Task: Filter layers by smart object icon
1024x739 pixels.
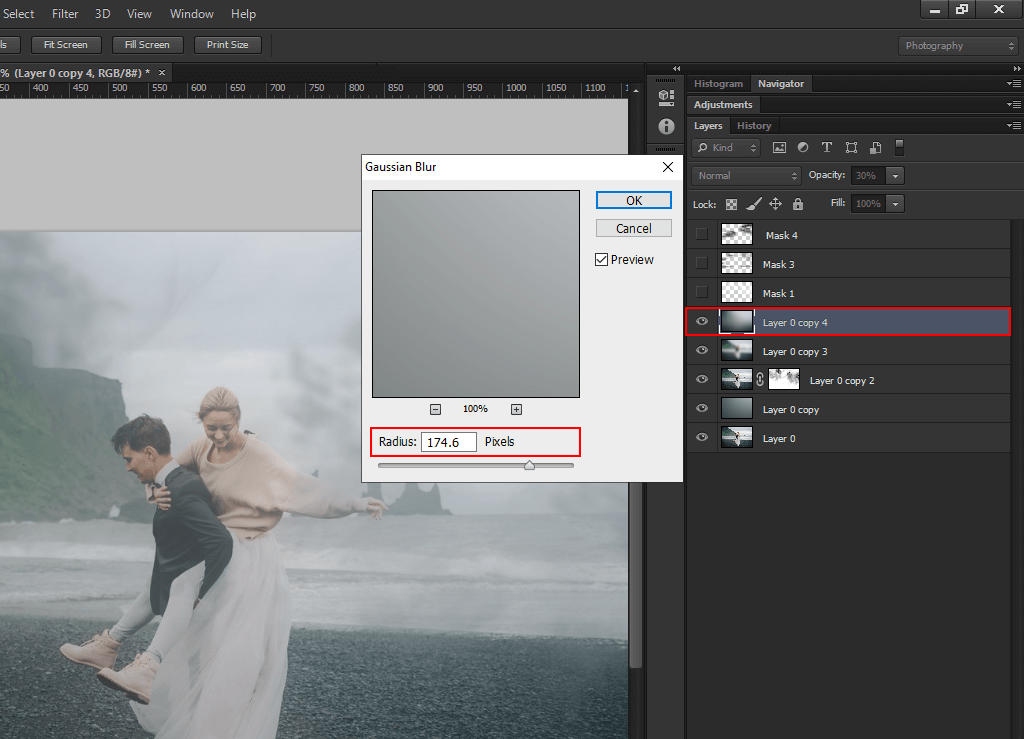Action: (876, 148)
